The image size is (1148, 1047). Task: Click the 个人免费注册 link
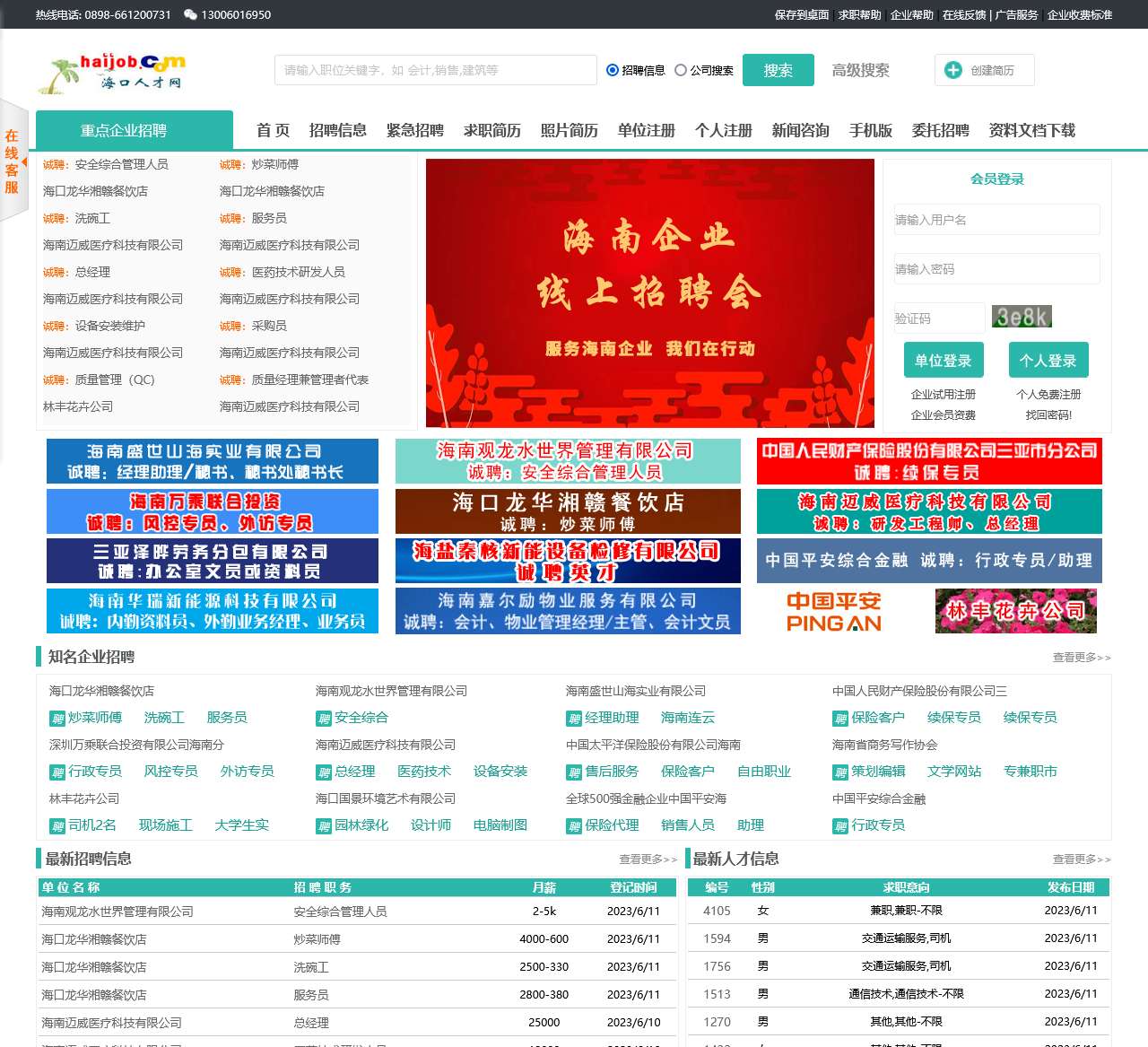(x=1048, y=395)
